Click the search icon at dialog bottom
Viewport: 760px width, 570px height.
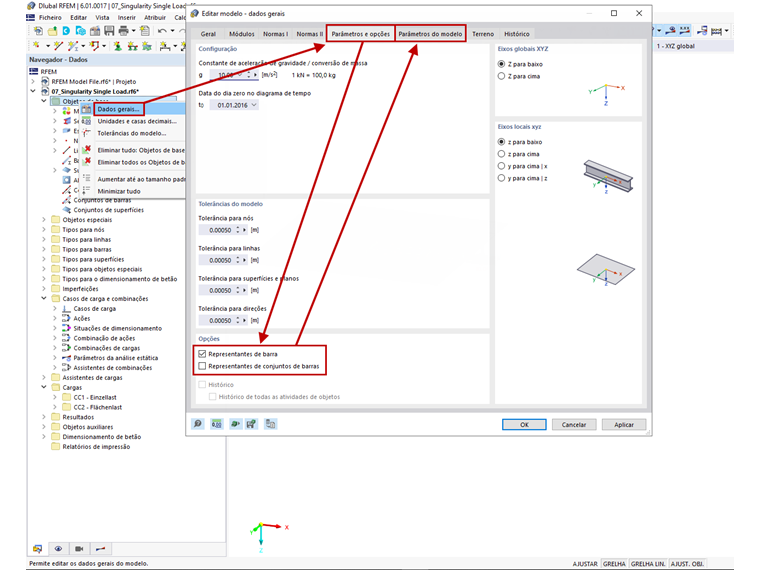pos(198,424)
